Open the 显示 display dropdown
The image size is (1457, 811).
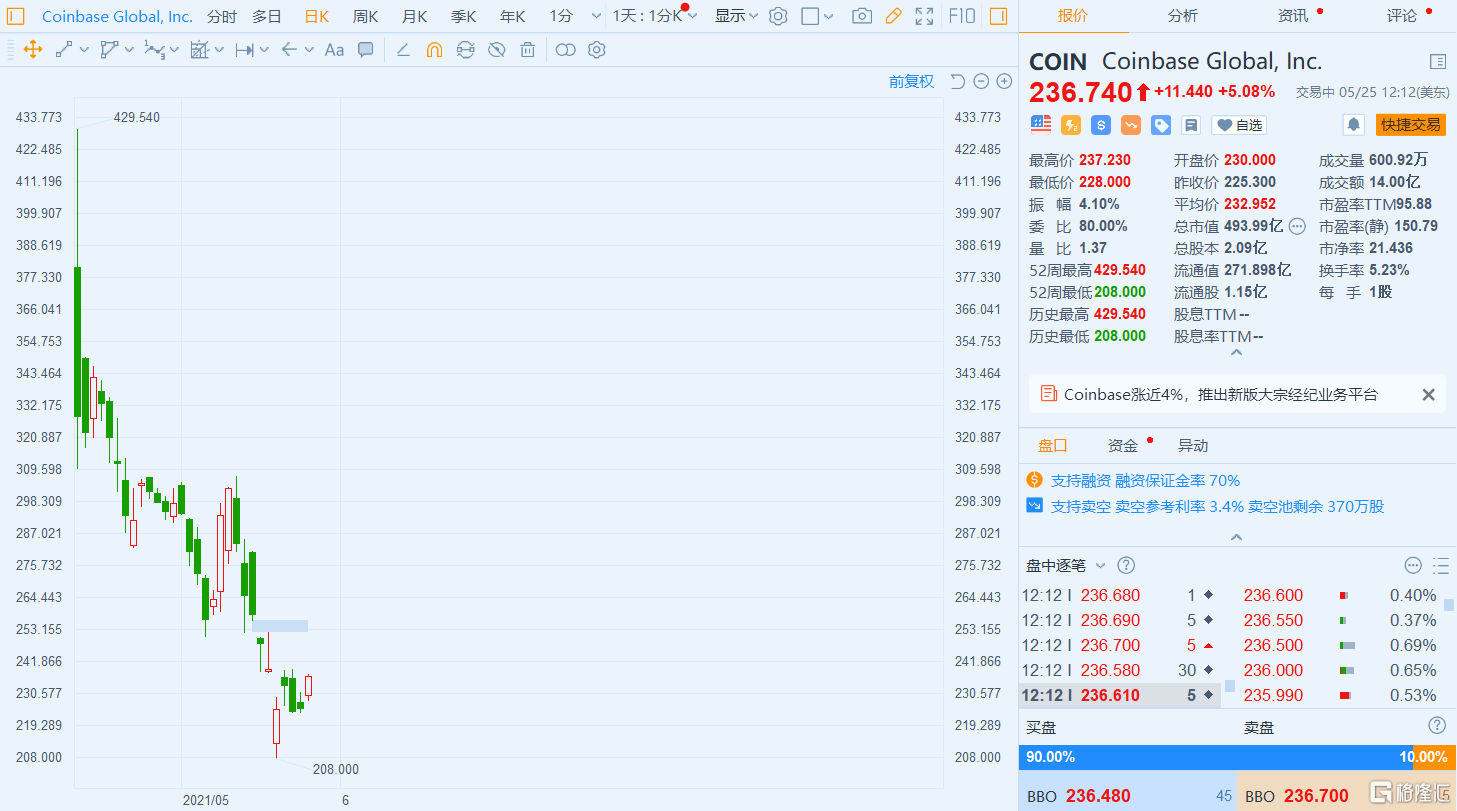pyautogui.click(x=736, y=16)
